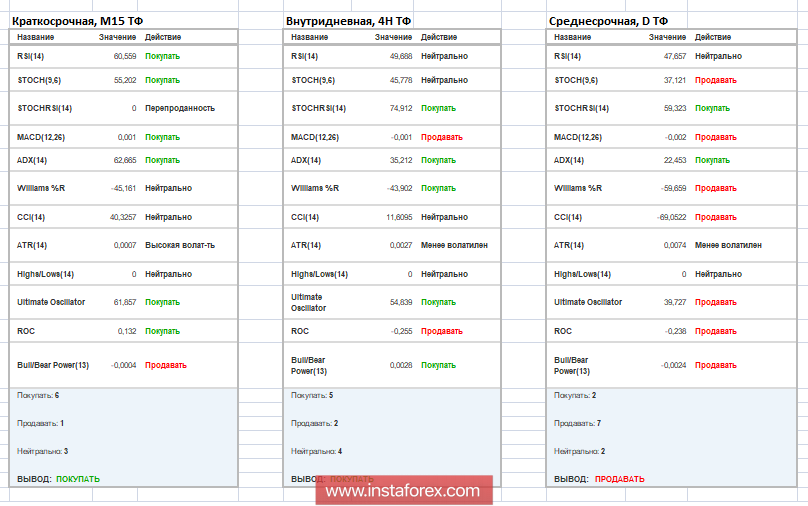Select ROC value 0,132 in M15 table
The height and width of the screenshot is (506, 808).
point(127,331)
